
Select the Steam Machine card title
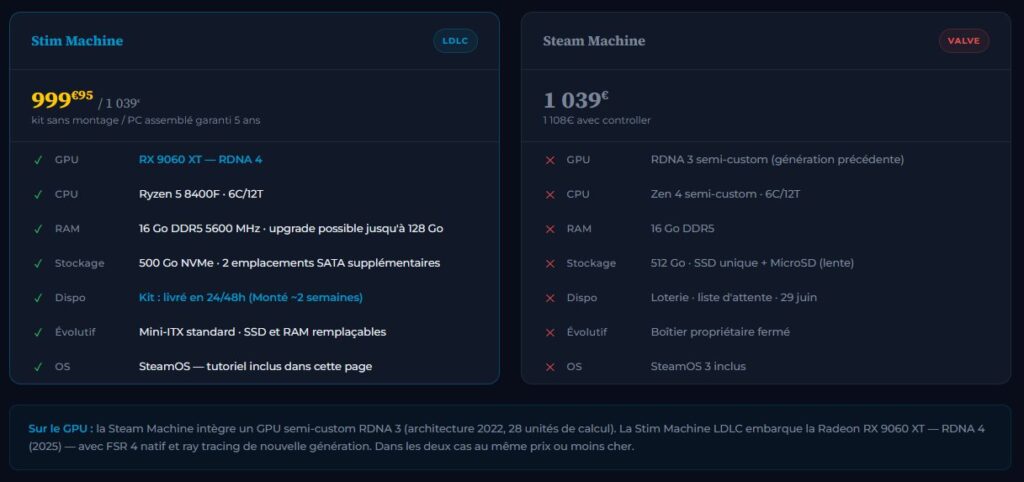(594, 40)
